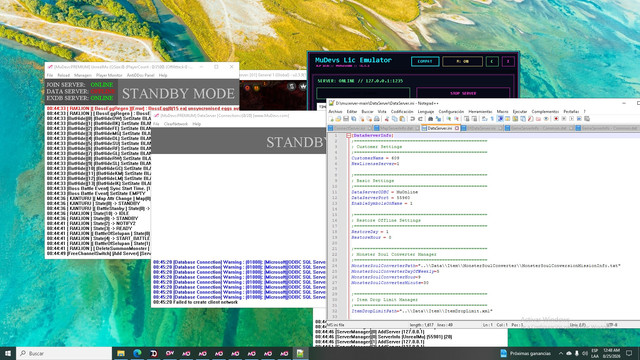Open Notepad++ icon in taskbar
Viewport: 640px width, 360px height.
coord(300,353)
